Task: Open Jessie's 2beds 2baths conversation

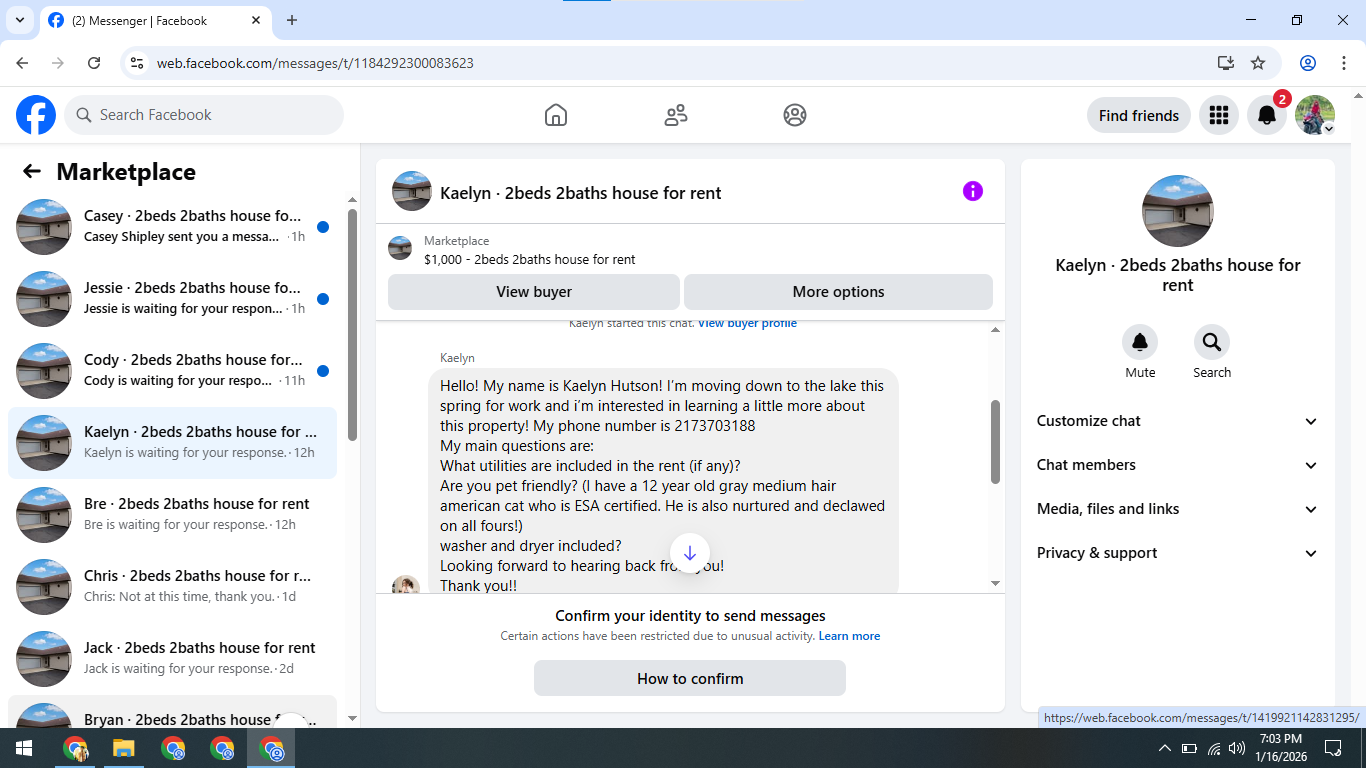Action: pyautogui.click(x=172, y=299)
